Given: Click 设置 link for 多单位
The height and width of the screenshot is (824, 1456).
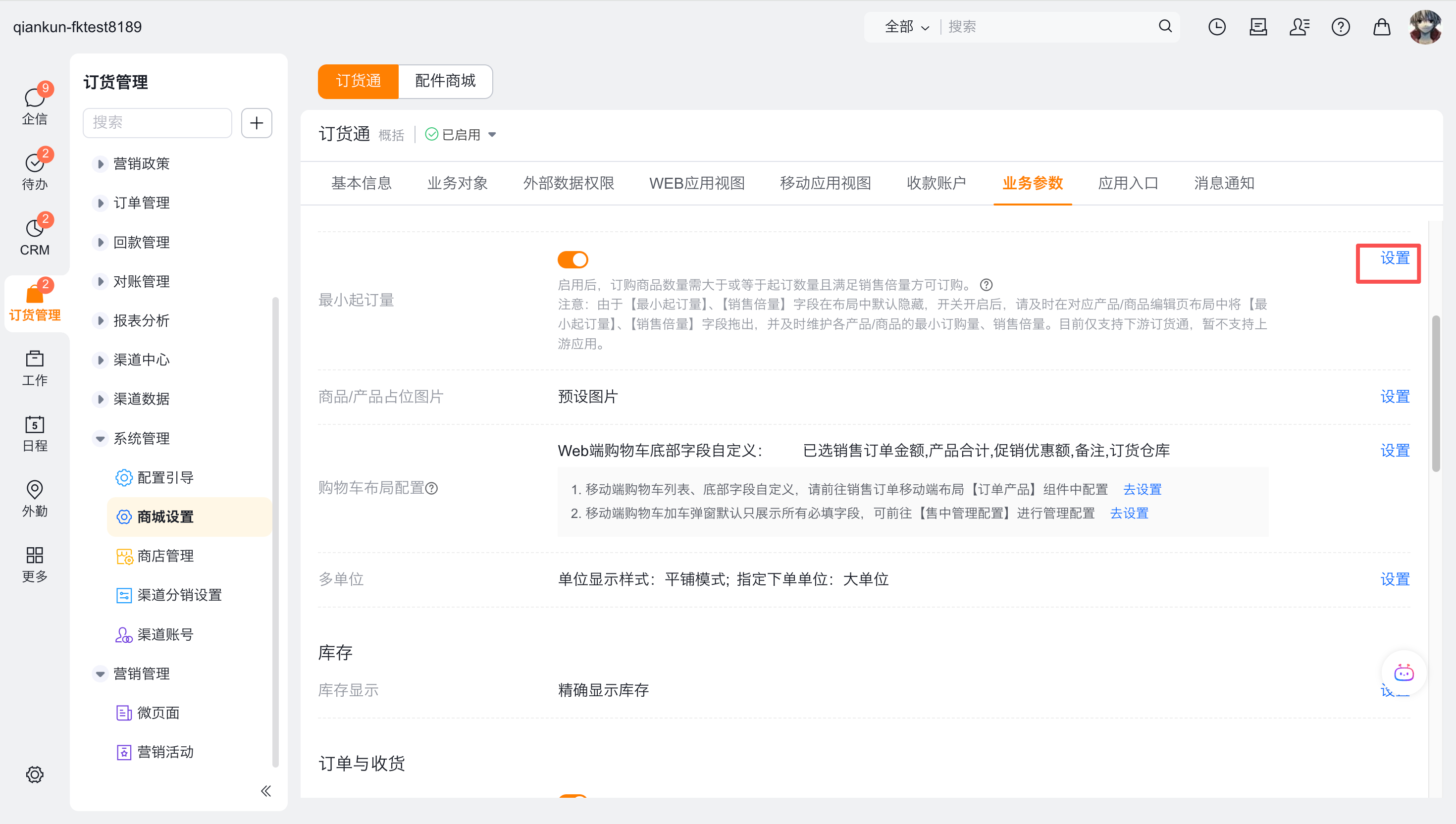Looking at the screenshot, I should coord(1394,579).
